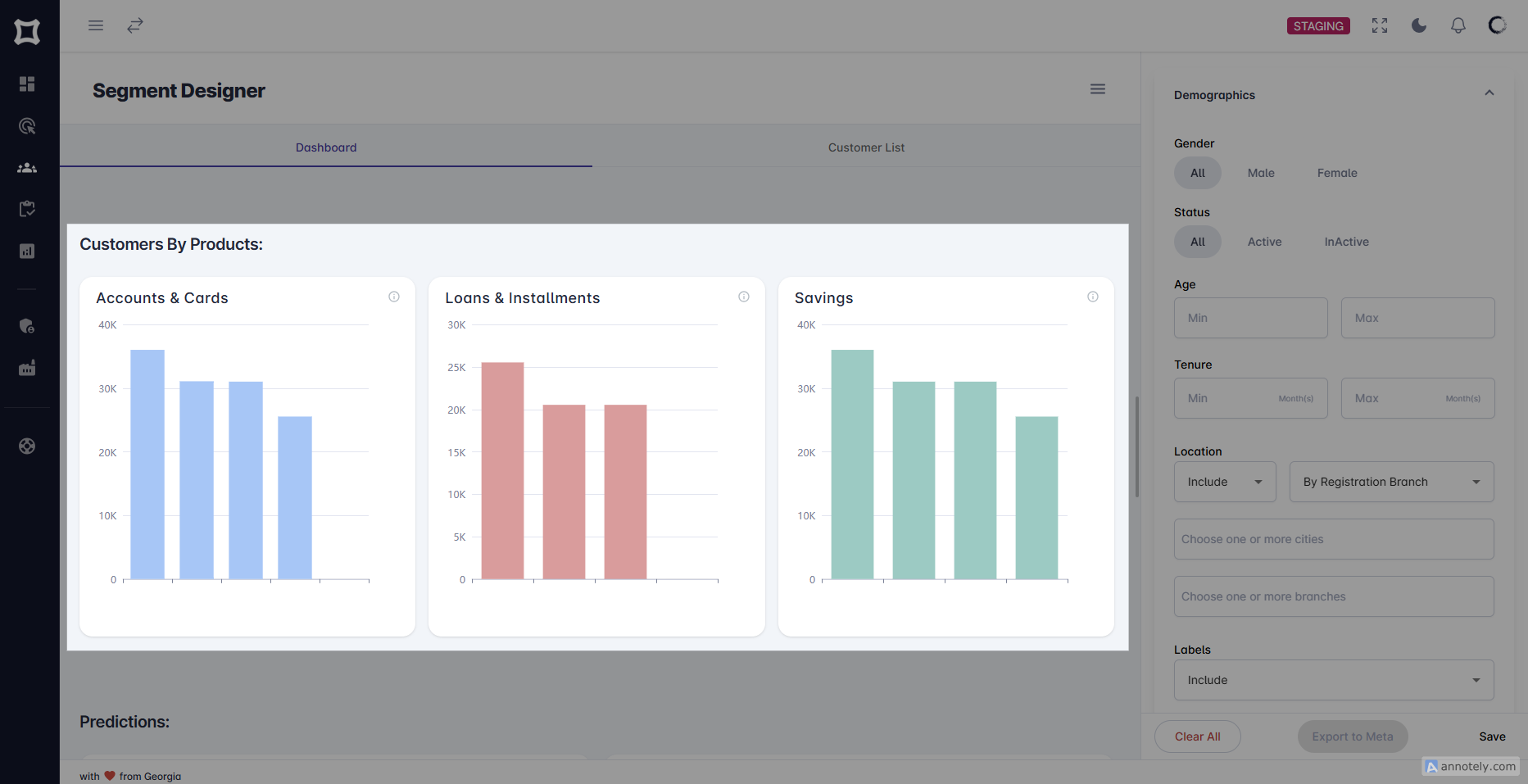Image resolution: width=1528 pixels, height=784 pixels.
Task: Open the notifications bell
Action: (x=1458, y=25)
